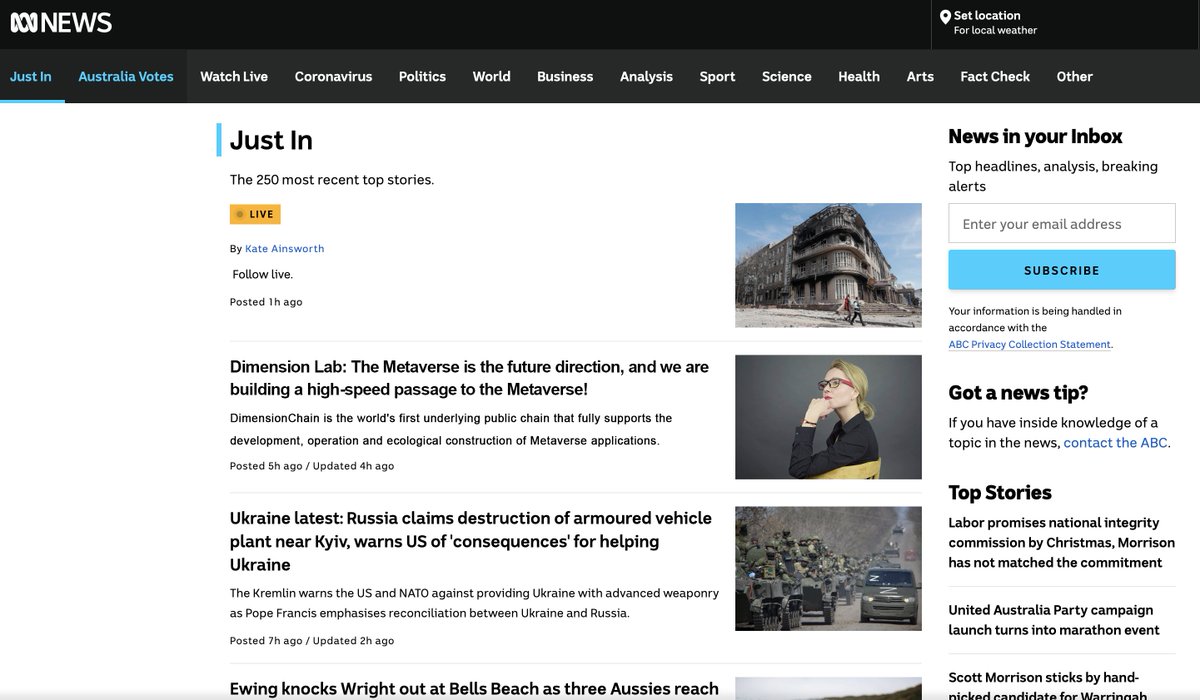The image size is (1200, 700).
Task: Open the Ewing knocks Wright out story
Action: pos(474,689)
